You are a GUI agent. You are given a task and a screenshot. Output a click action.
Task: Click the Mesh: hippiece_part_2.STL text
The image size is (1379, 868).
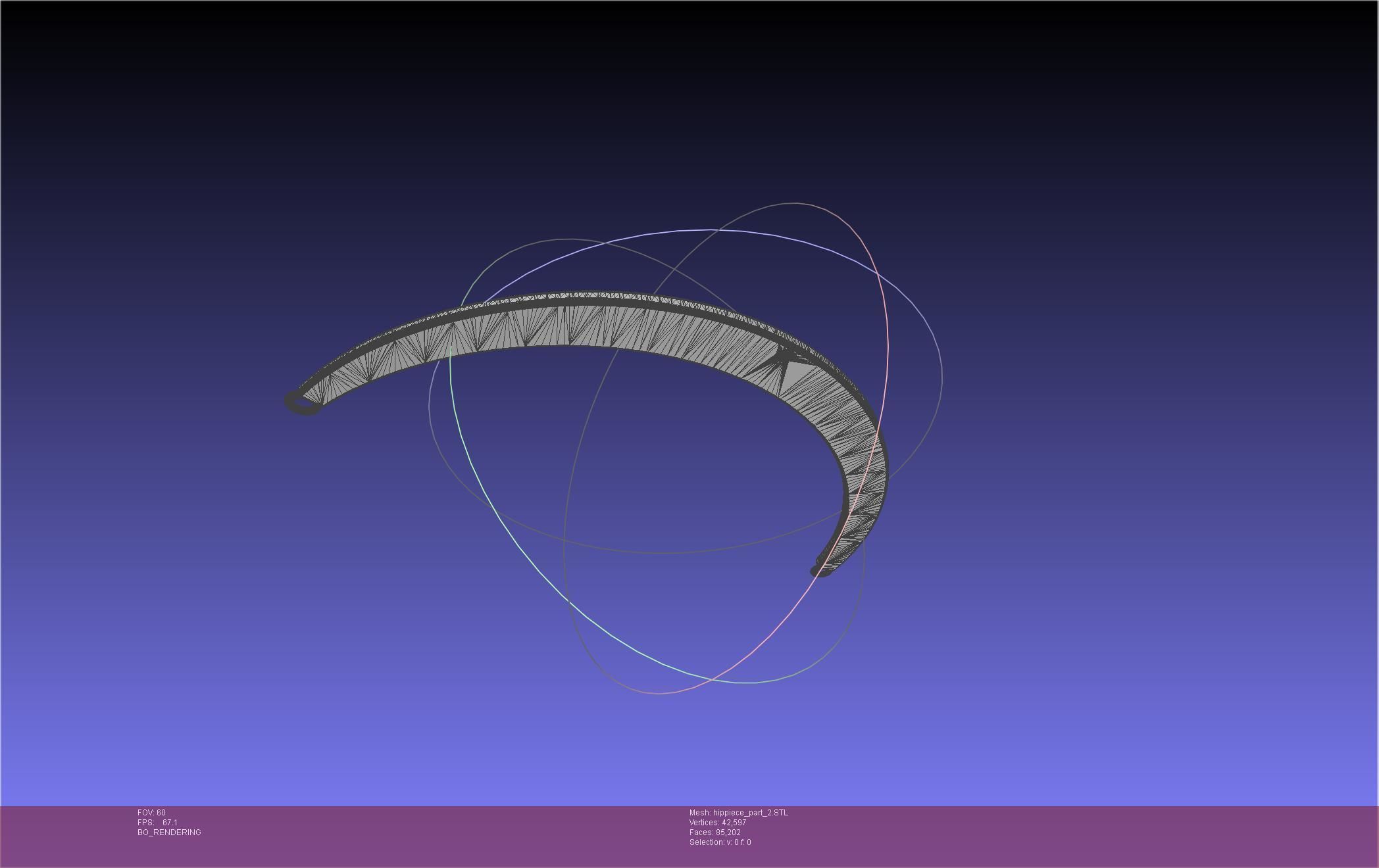[x=738, y=813]
